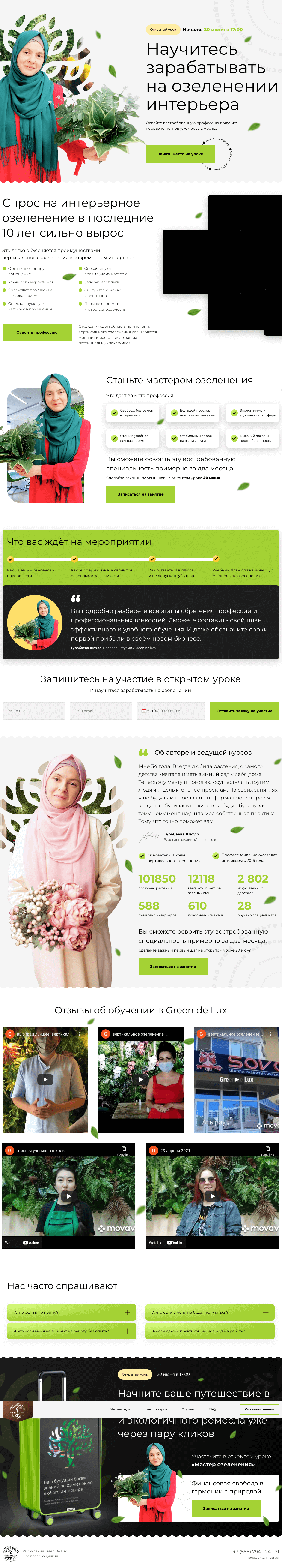Expand 'А что если у меня не будет получаться?'
Screen dimensions: 282x1568
point(210,1312)
